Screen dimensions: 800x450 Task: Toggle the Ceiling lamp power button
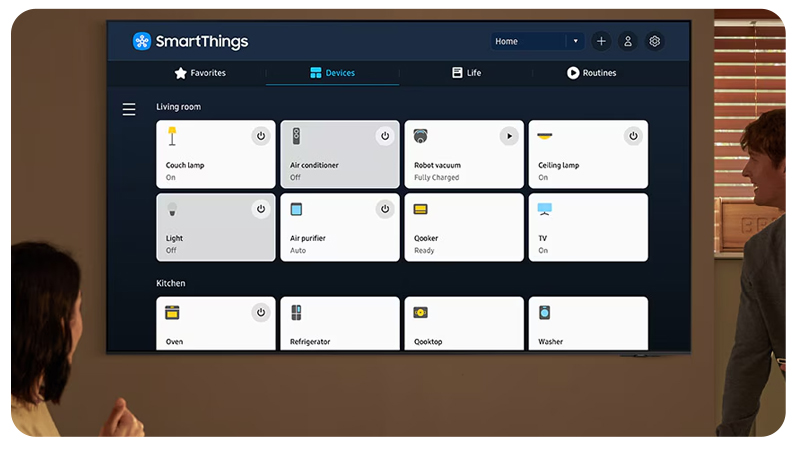coord(632,136)
